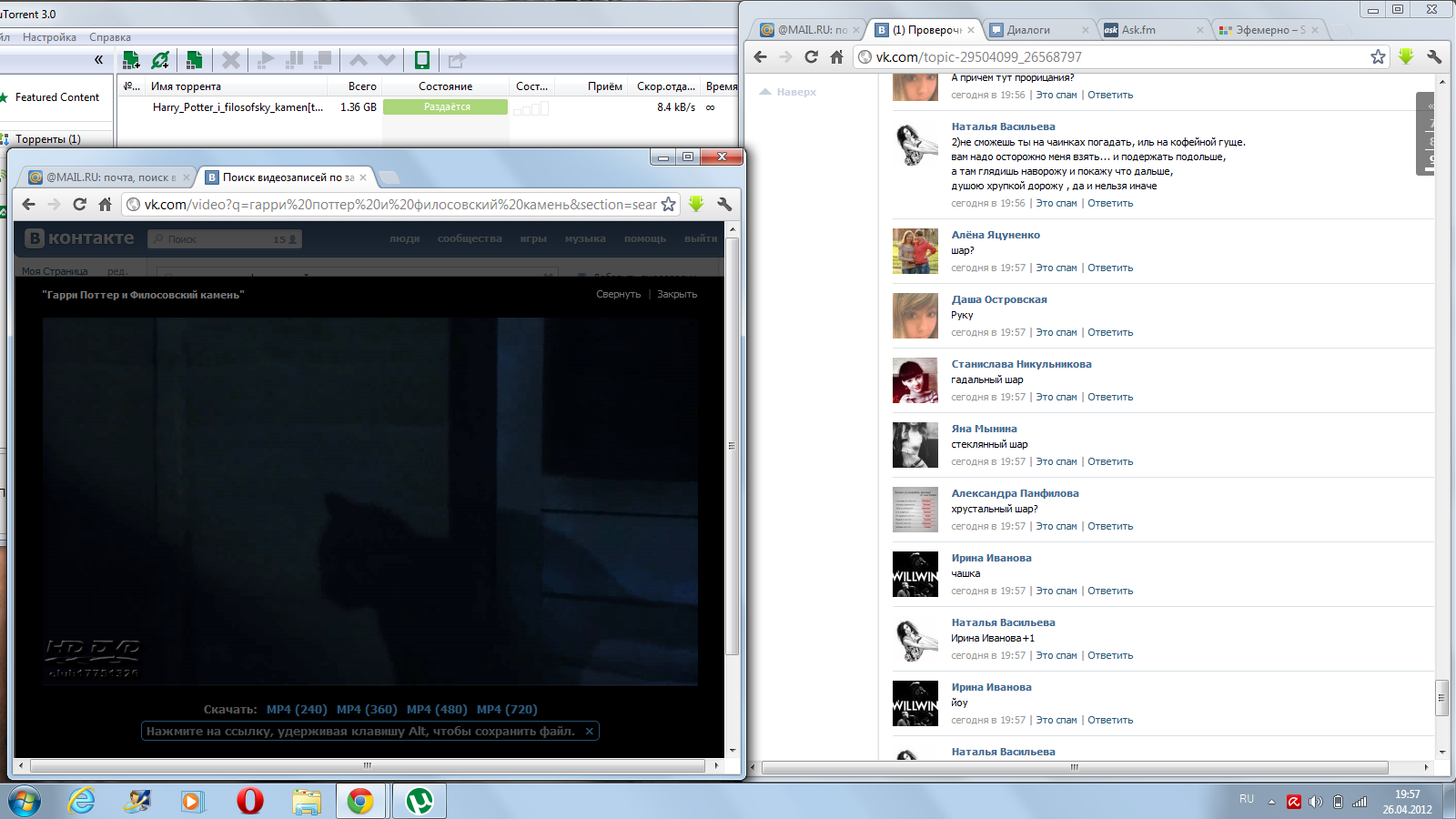Select the Harry_Potter_i_filosofsky_kamen torrent row

point(428,107)
